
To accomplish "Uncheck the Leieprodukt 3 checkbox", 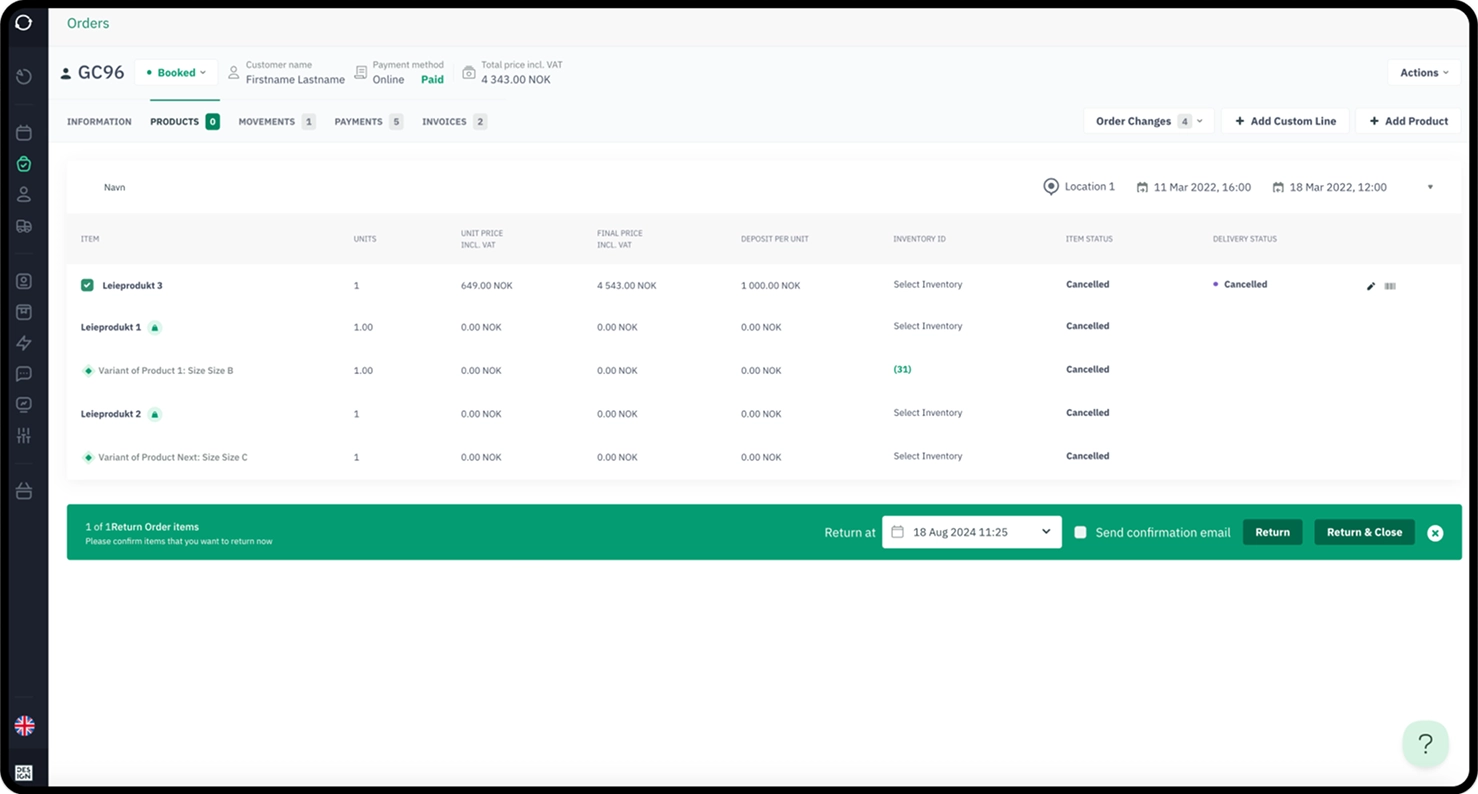I will tap(87, 285).
